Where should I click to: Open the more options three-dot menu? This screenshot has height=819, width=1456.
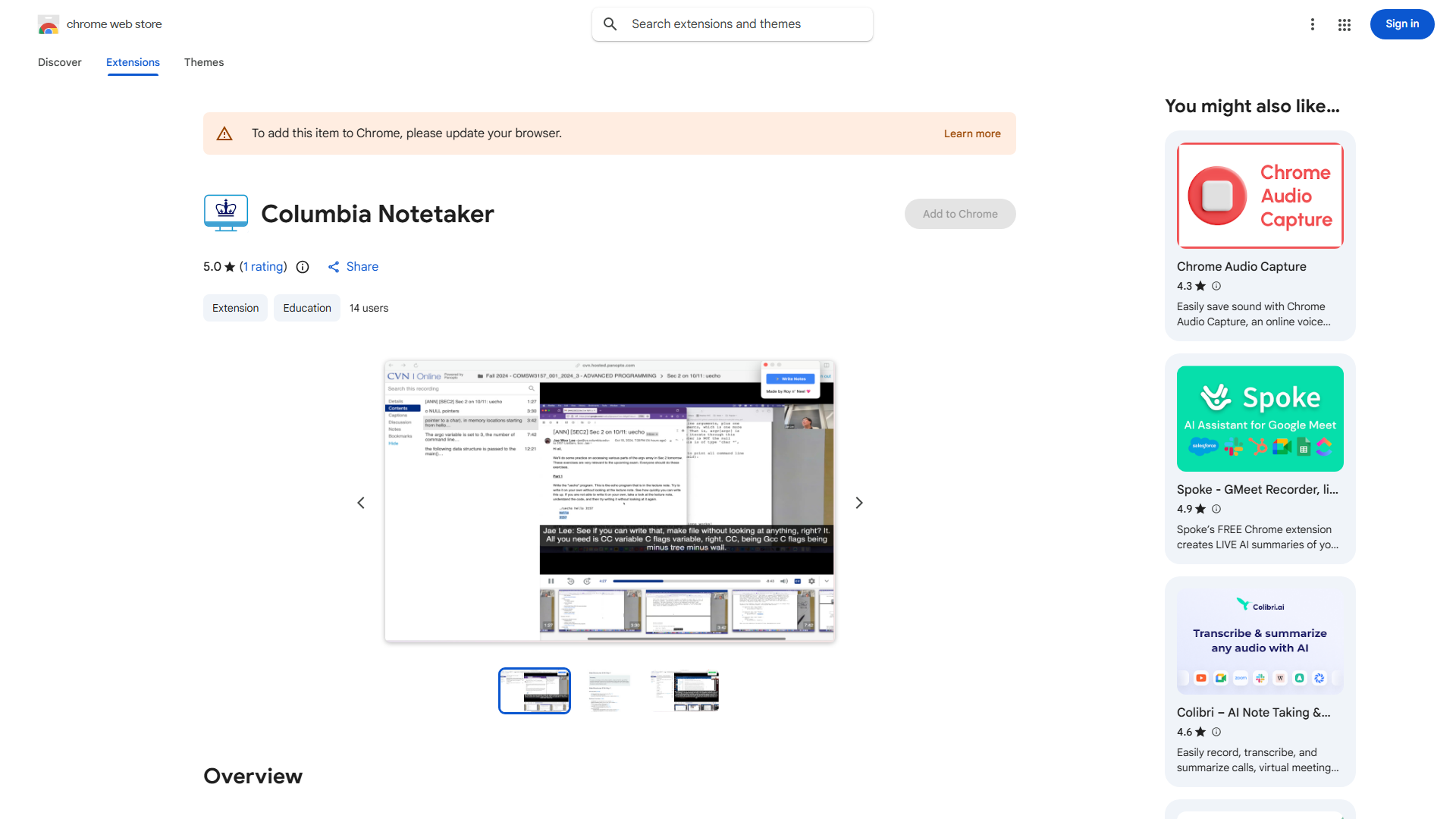1313,24
